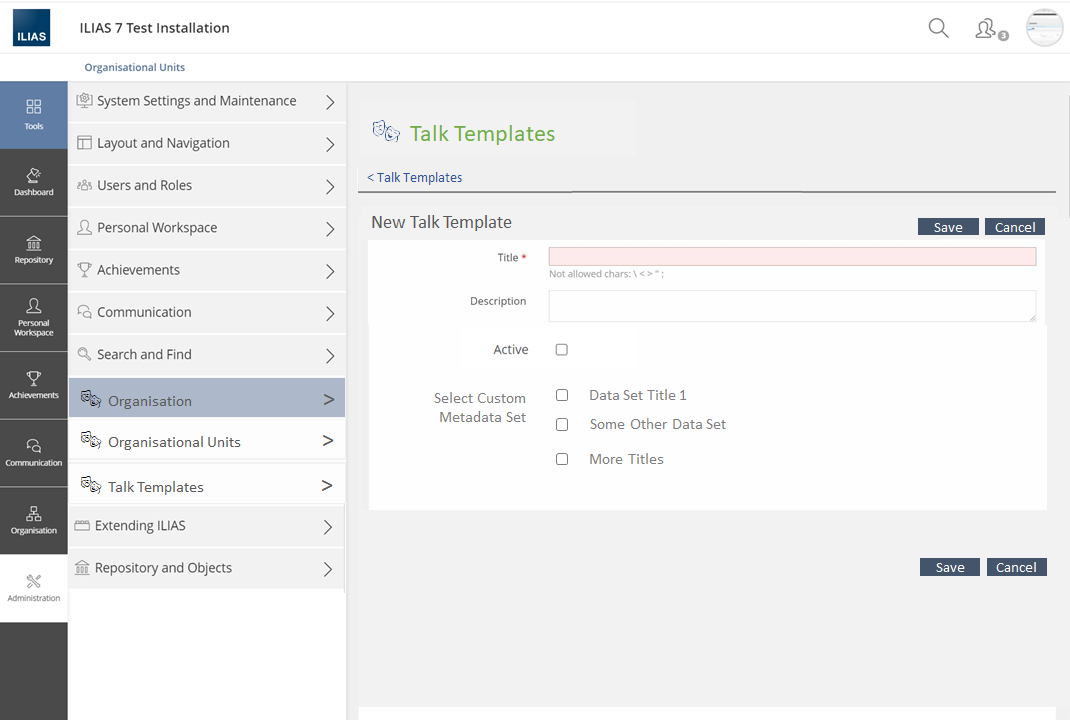
Task: Click into the Title input field
Action: coord(792,257)
